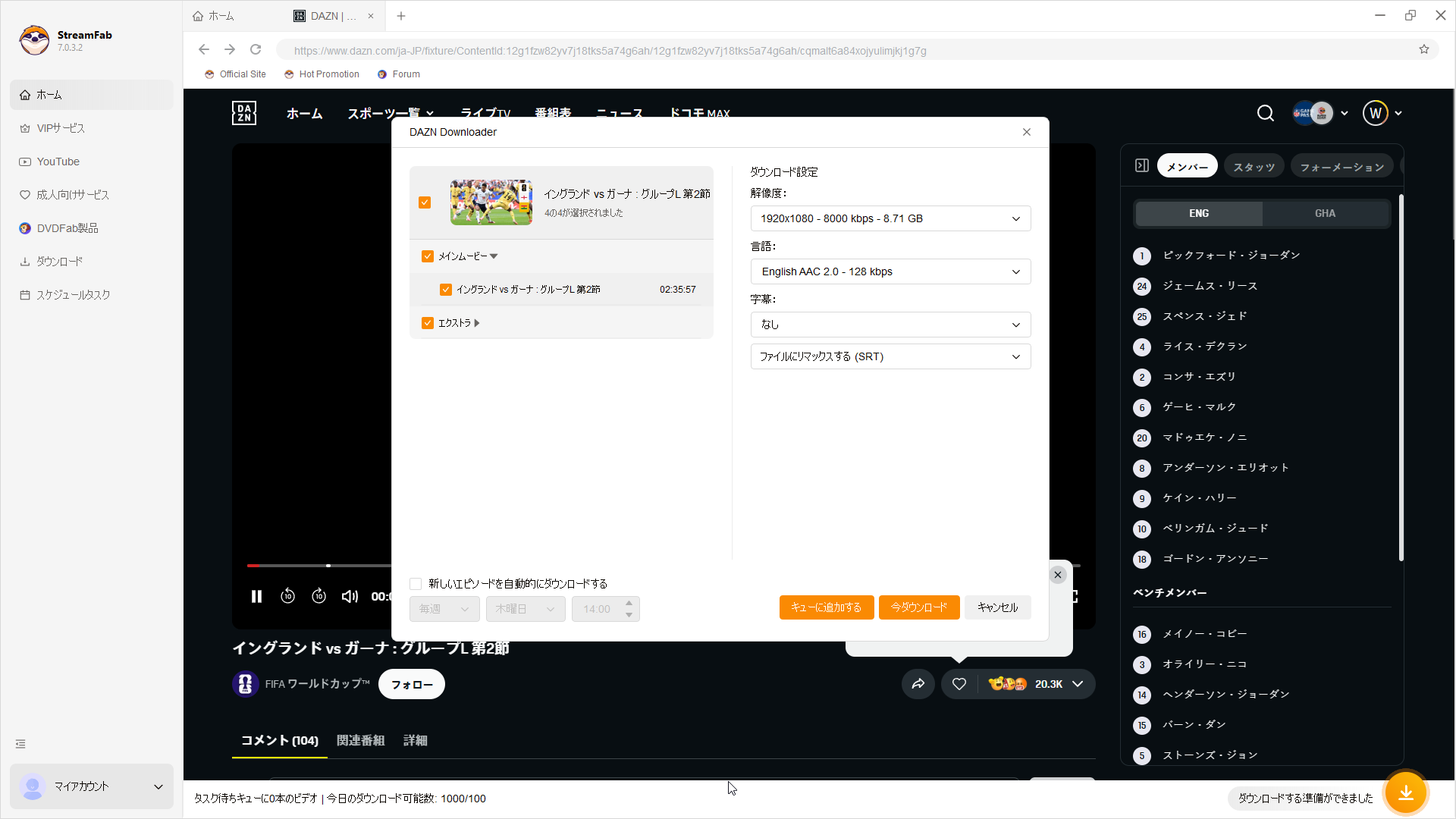Viewport: 1456px width, 819px height.
Task: Open the Official Site bookmark
Action: pyautogui.click(x=235, y=74)
